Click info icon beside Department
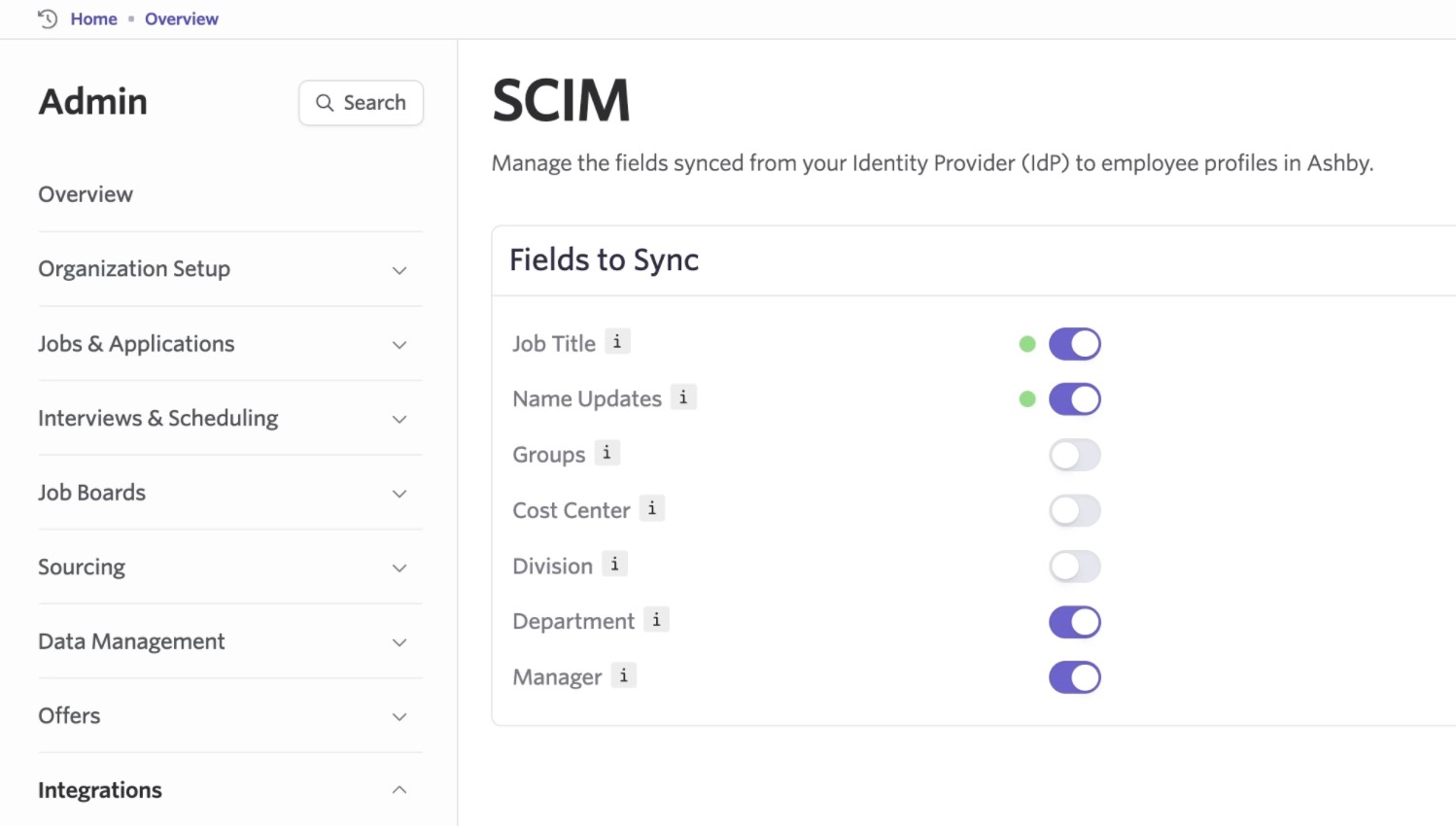 [x=656, y=620]
